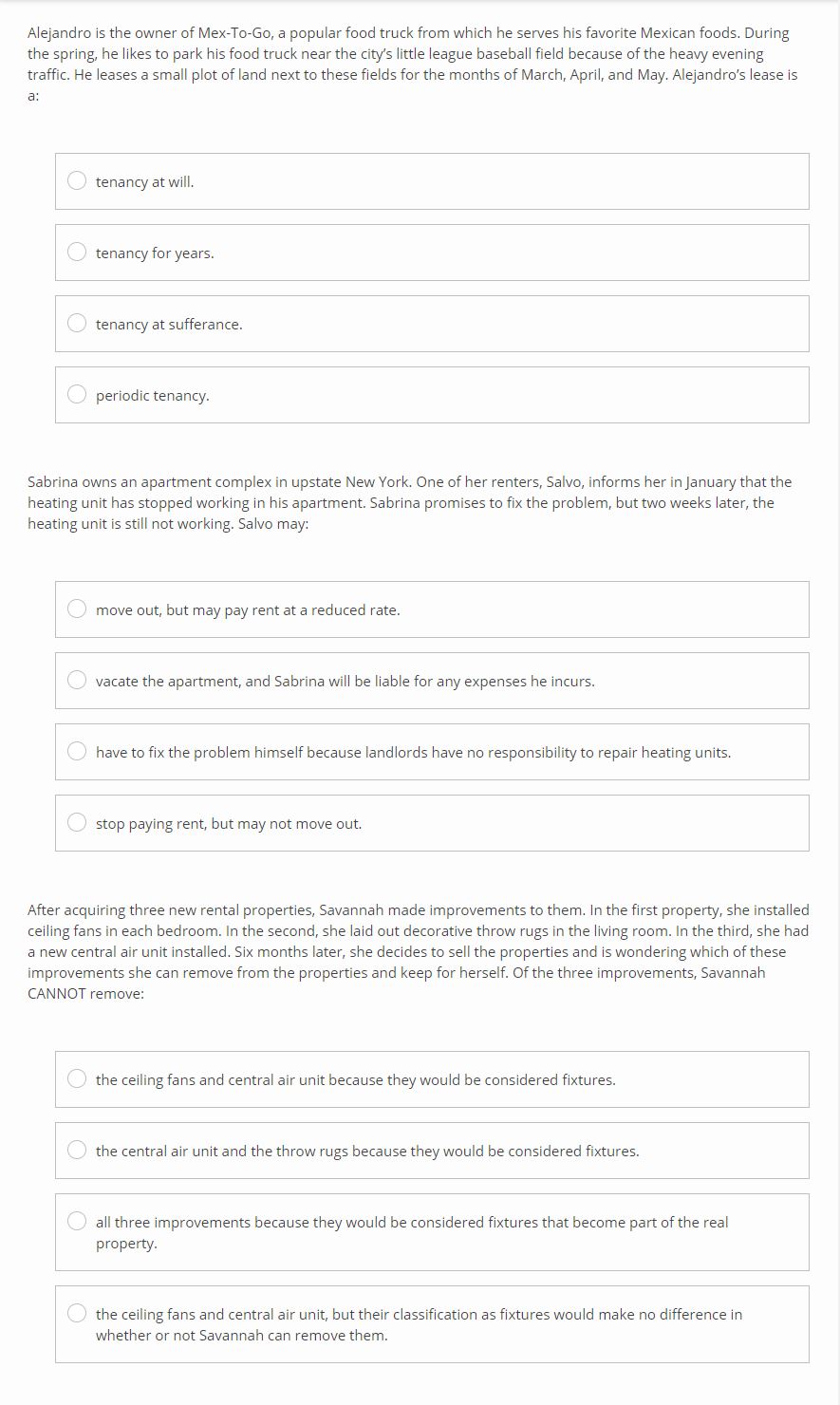
Task: Click the answer box containing 'tenancy at will'
Action: click(x=432, y=180)
